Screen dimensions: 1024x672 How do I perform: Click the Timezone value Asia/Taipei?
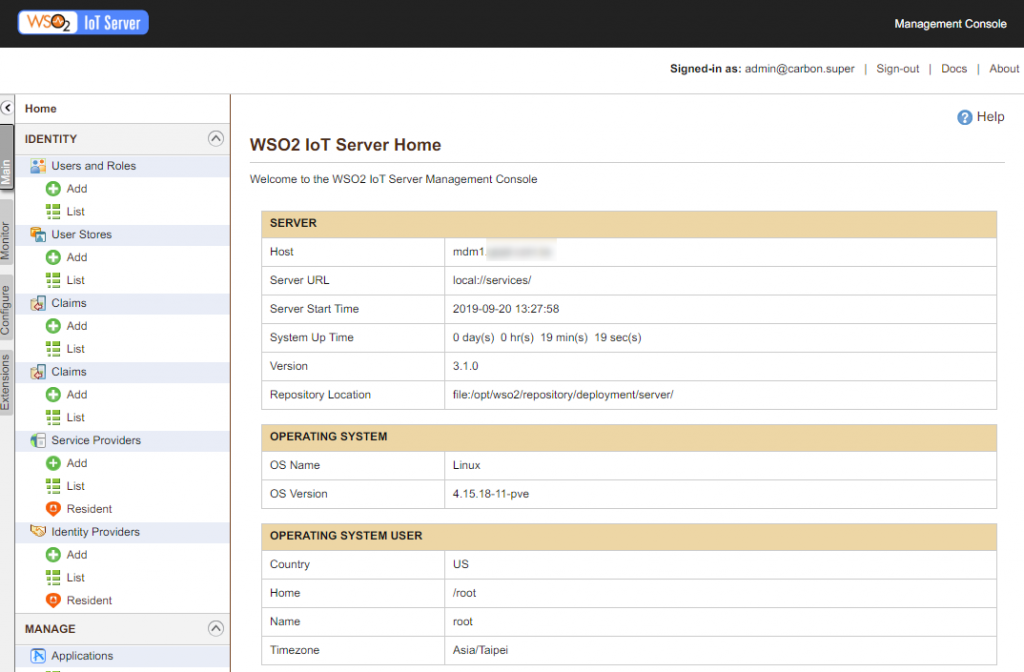click(480, 650)
